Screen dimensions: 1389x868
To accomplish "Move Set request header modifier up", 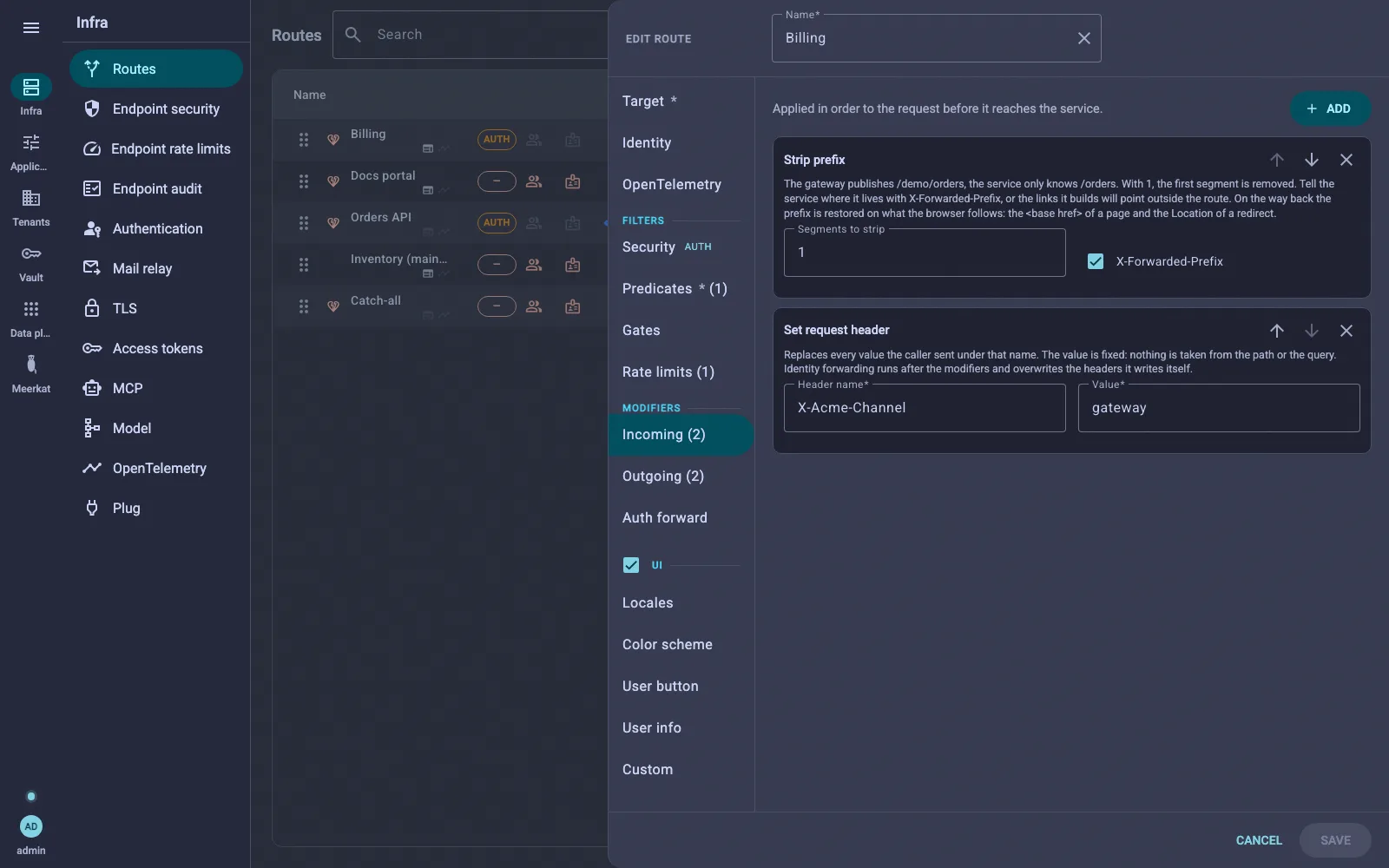I will coord(1276,331).
